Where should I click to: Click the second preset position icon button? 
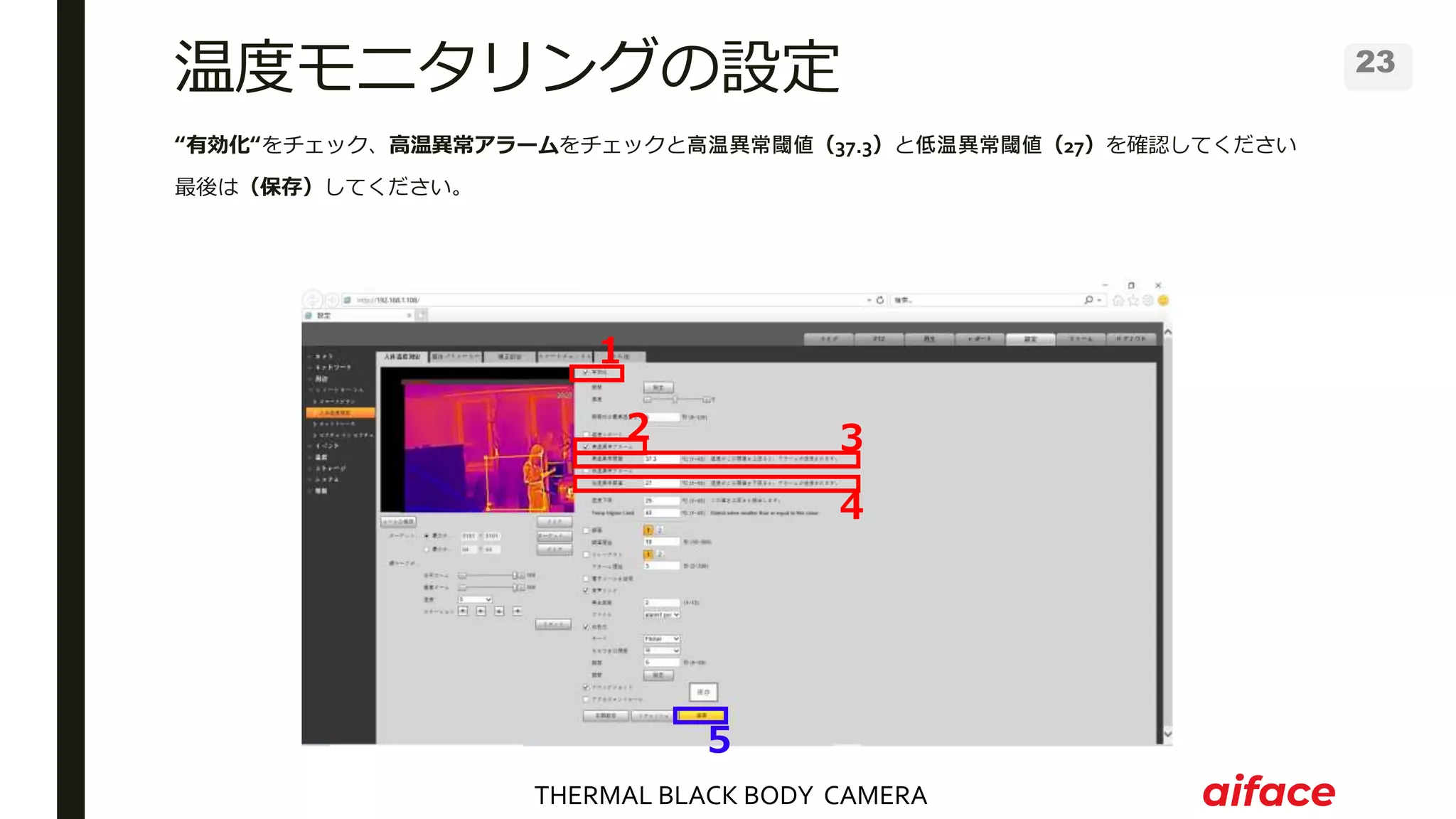click(481, 611)
